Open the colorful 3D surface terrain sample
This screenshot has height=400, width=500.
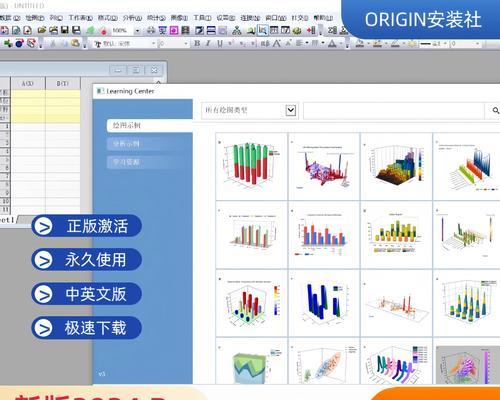tap(396, 166)
